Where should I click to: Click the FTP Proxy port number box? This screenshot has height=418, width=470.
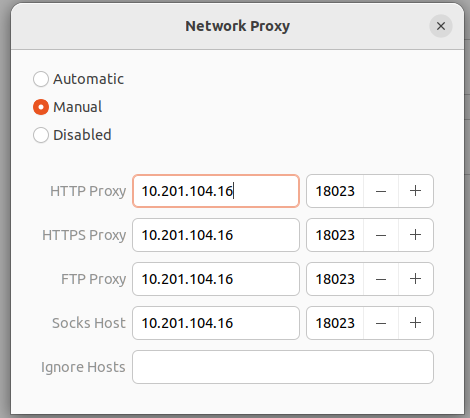(x=335, y=279)
